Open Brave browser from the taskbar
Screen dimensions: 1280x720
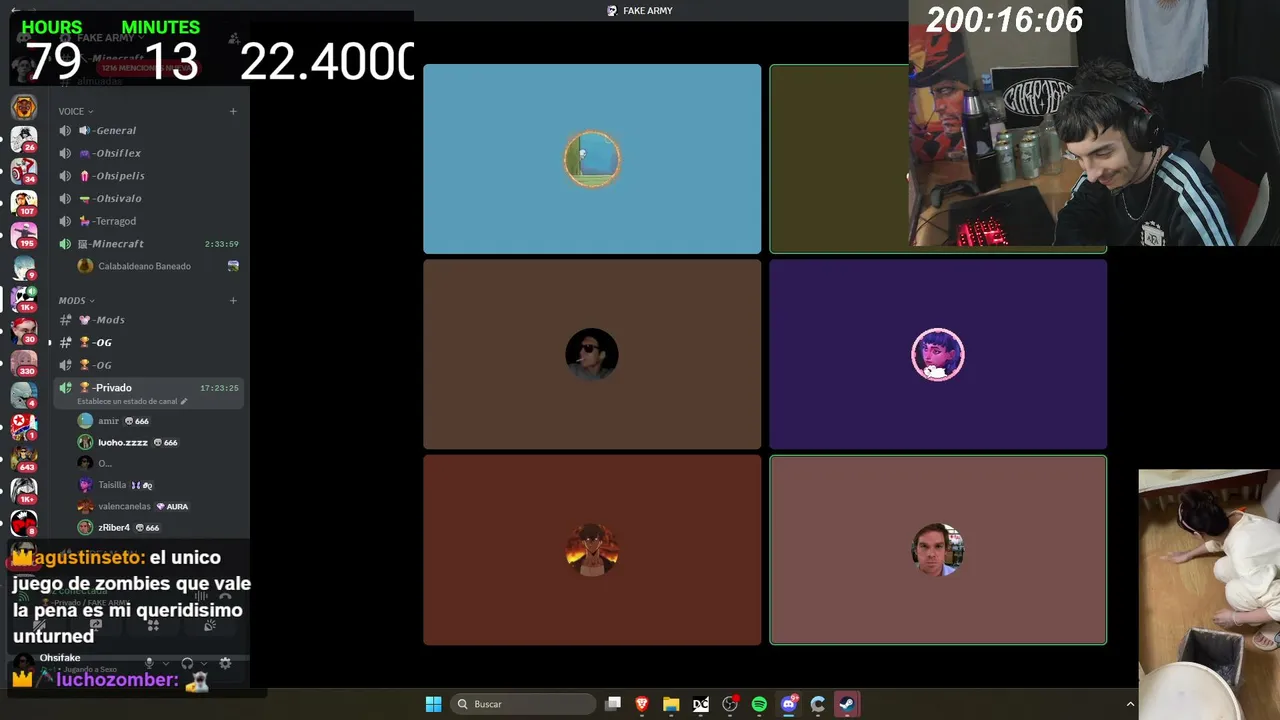tap(642, 704)
